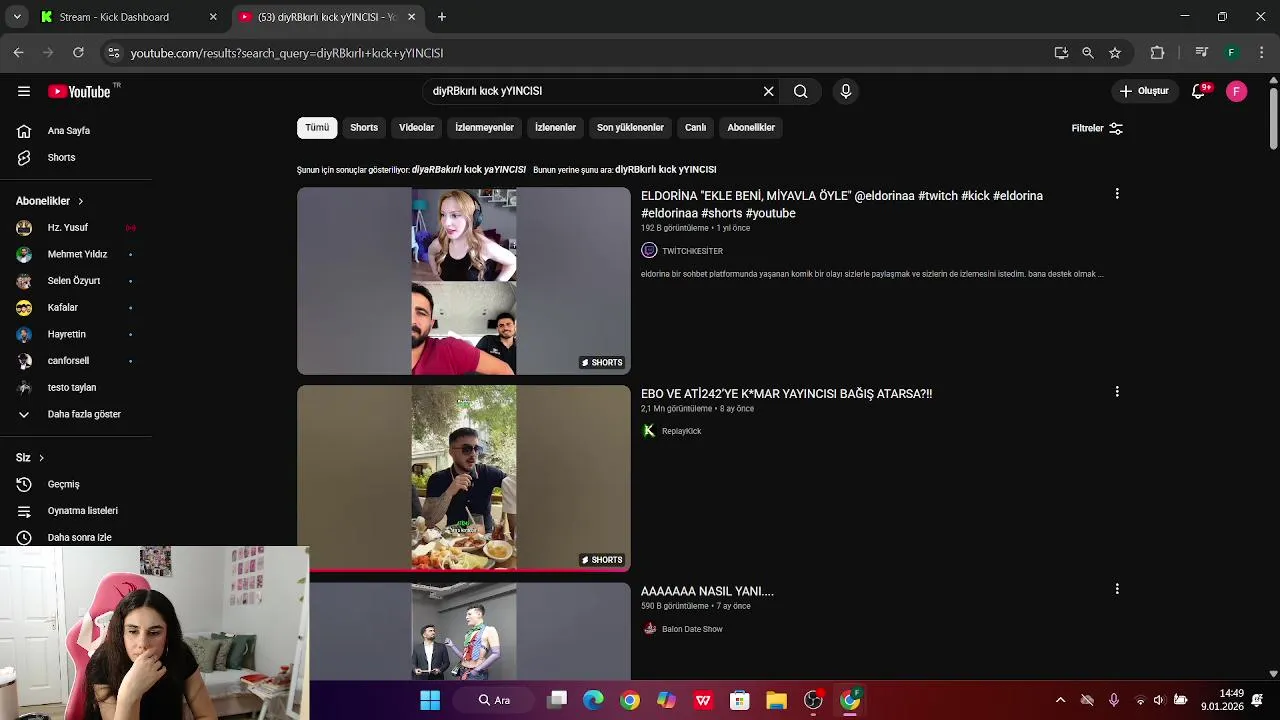The image size is (1280, 720).
Task: Go back in Chrome history
Action: 18,53
